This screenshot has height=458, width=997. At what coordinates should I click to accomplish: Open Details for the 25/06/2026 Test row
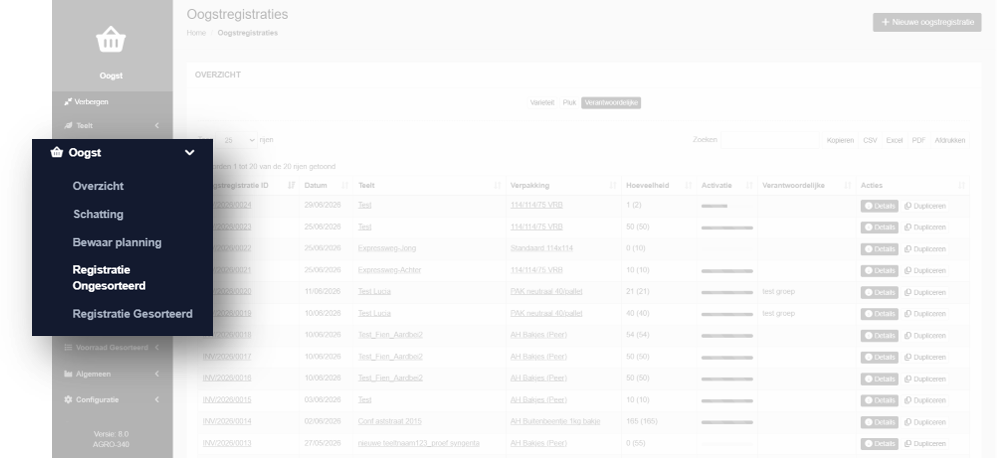[879, 228]
